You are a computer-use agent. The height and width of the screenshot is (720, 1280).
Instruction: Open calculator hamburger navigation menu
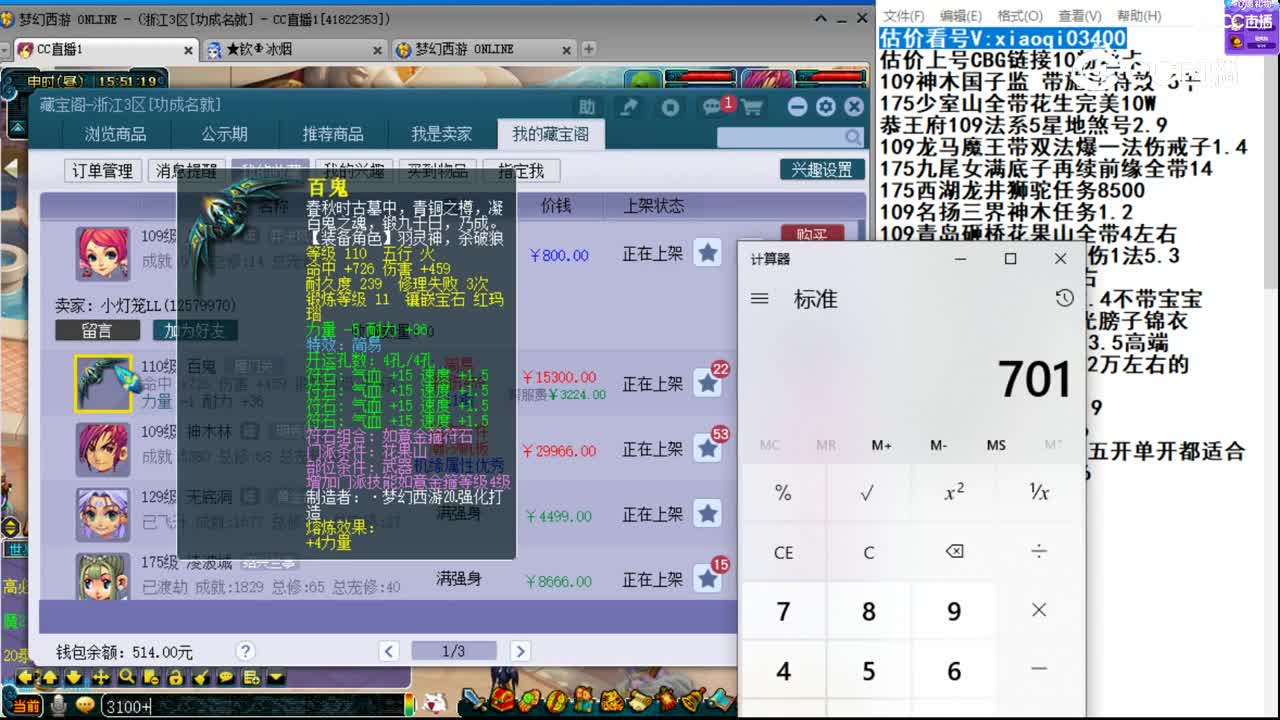[760, 298]
